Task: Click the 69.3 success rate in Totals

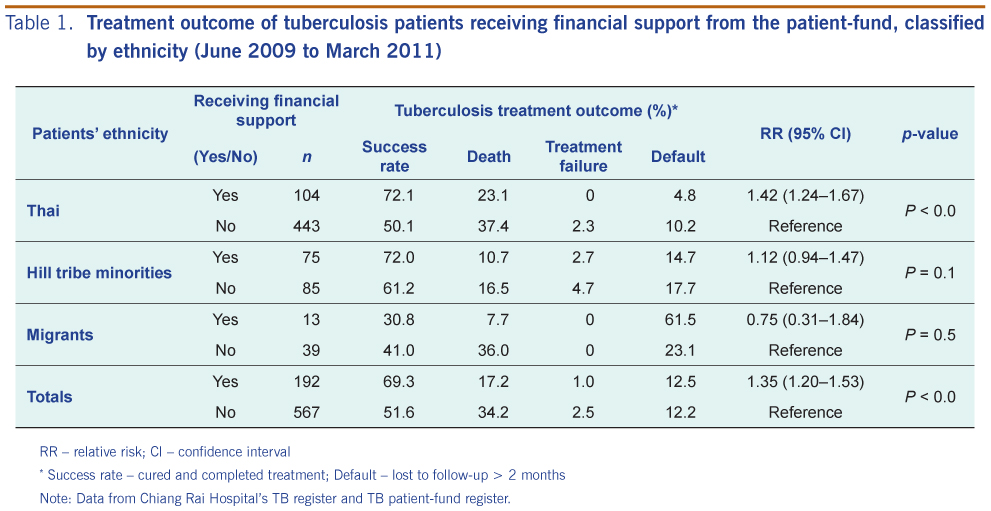Action: (x=399, y=382)
